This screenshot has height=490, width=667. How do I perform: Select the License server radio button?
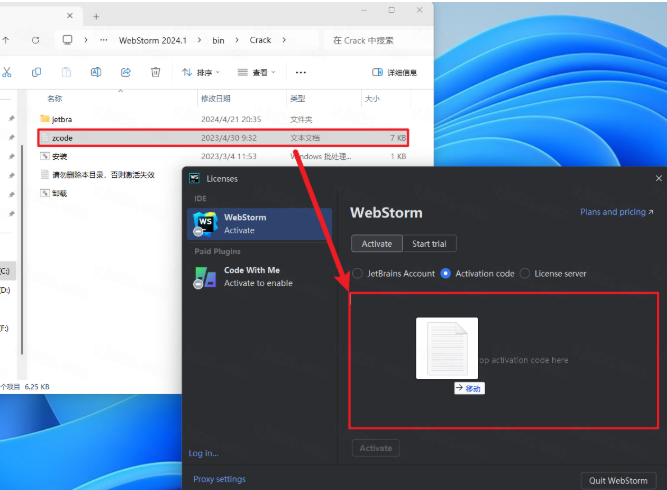pyautogui.click(x=525, y=273)
